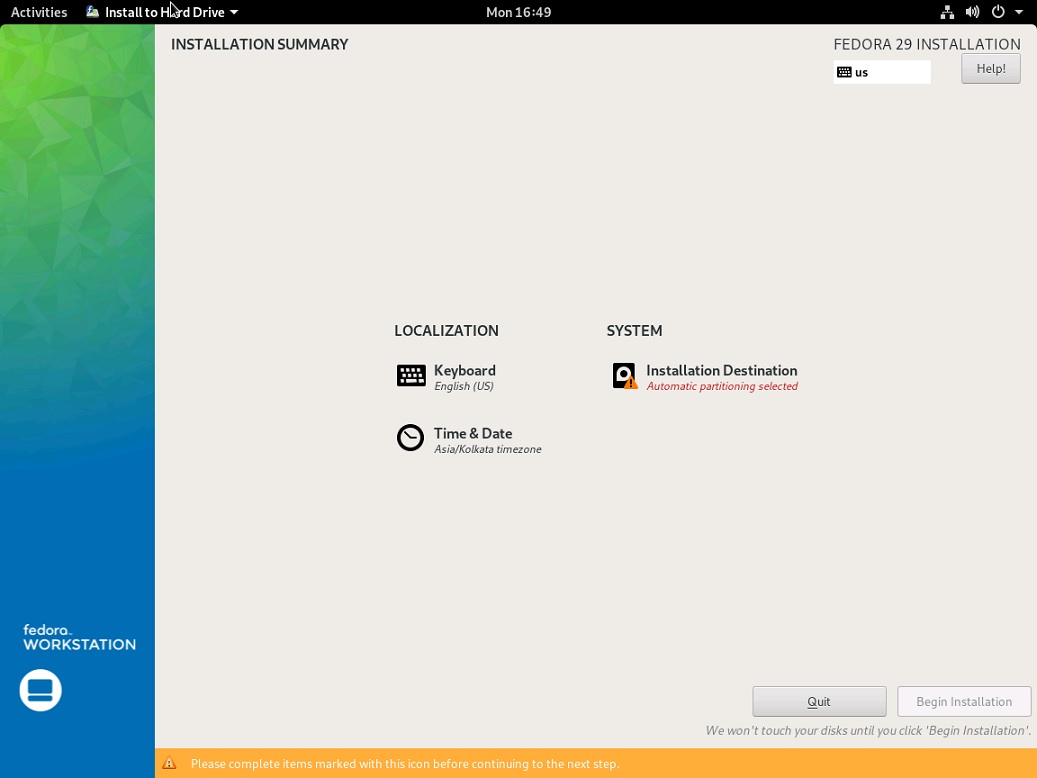Image resolution: width=1037 pixels, height=778 pixels.
Task: Open Keyboard layout settings icon
Action: pos(411,376)
